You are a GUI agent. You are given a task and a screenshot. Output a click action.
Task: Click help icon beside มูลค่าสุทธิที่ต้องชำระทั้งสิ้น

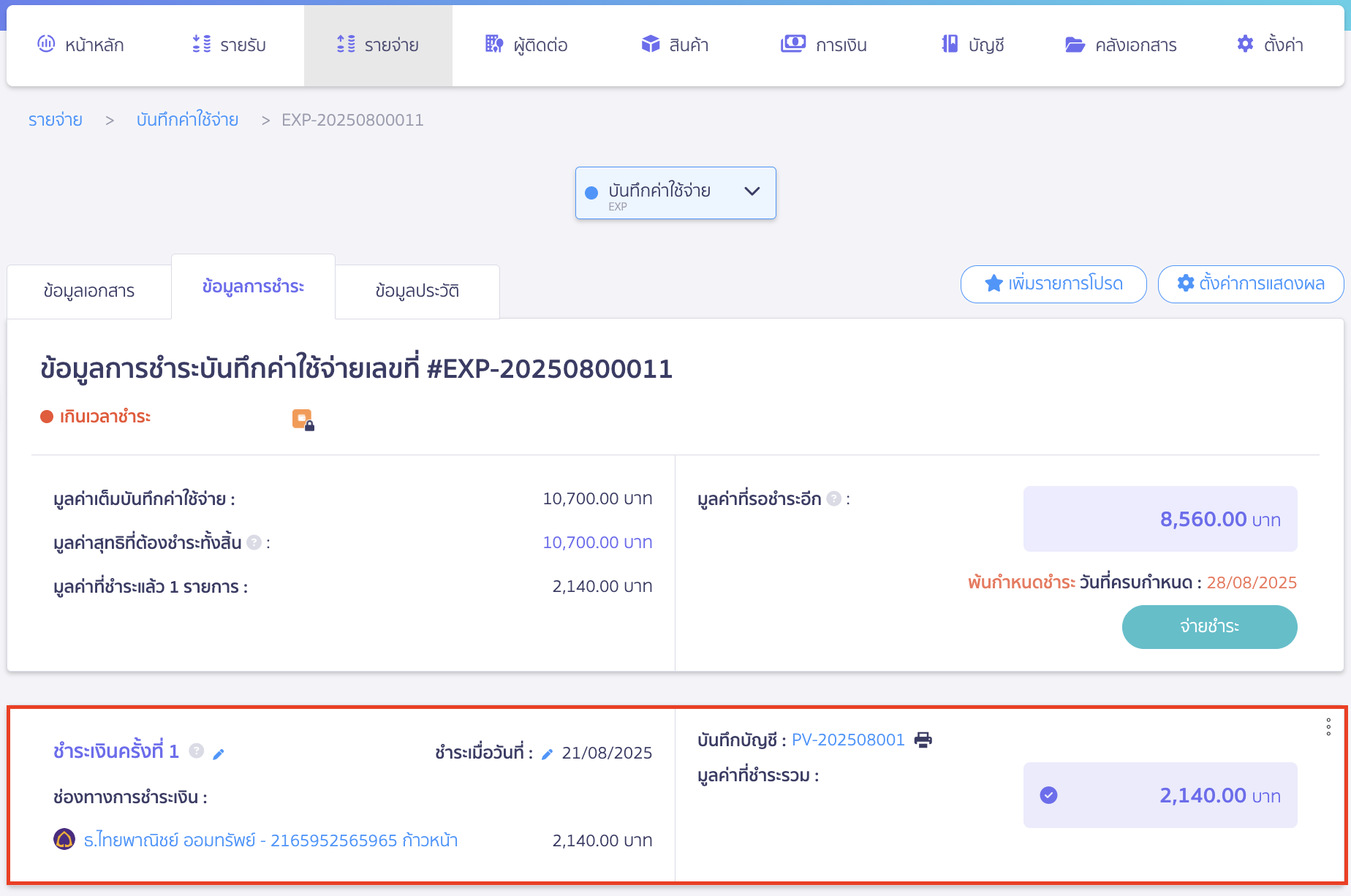click(254, 542)
